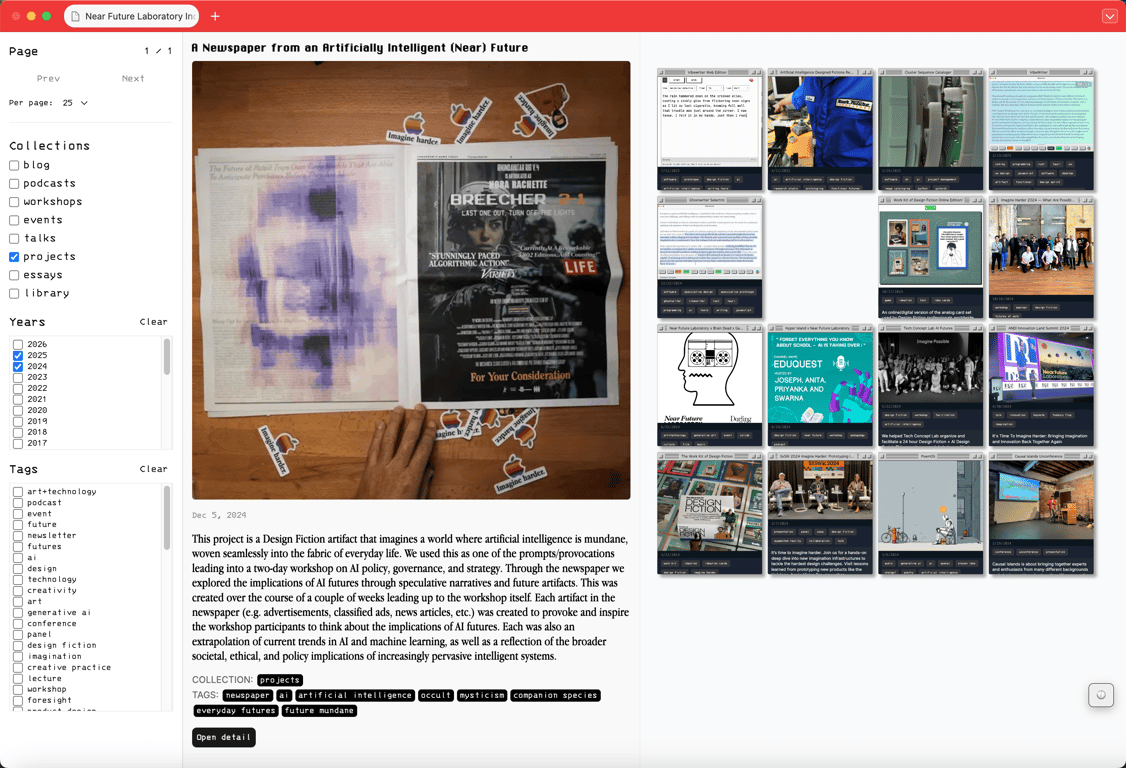Open the Per page 25 dropdown
1126x768 pixels.
[75, 103]
